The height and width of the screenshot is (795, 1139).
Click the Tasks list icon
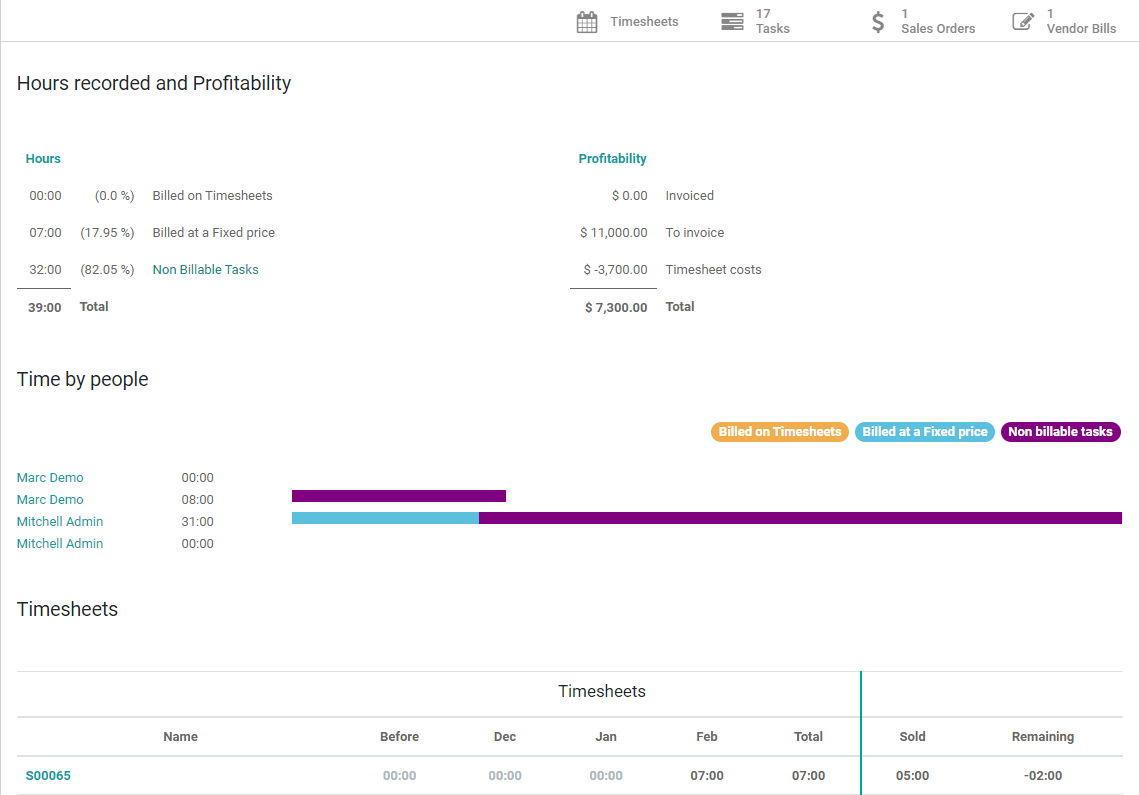(x=732, y=22)
